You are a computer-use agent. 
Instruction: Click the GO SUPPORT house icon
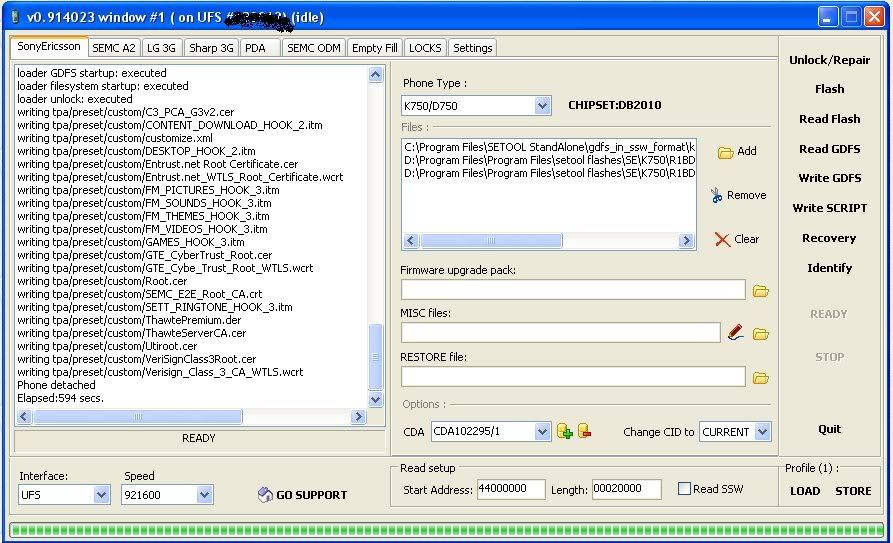265,495
